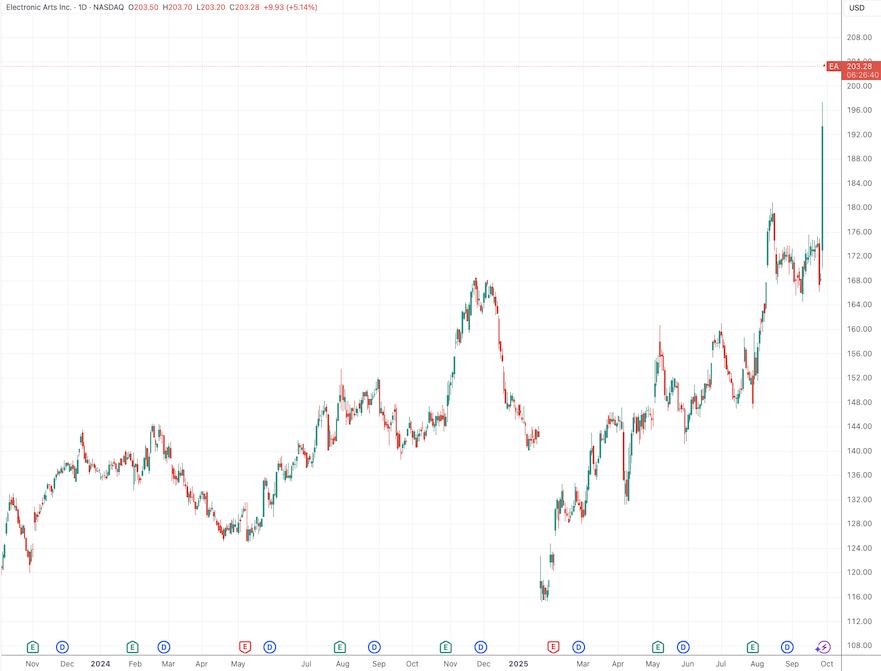
Task: Click the blue dividend marker near June 2025
Action: coord(682,648)
